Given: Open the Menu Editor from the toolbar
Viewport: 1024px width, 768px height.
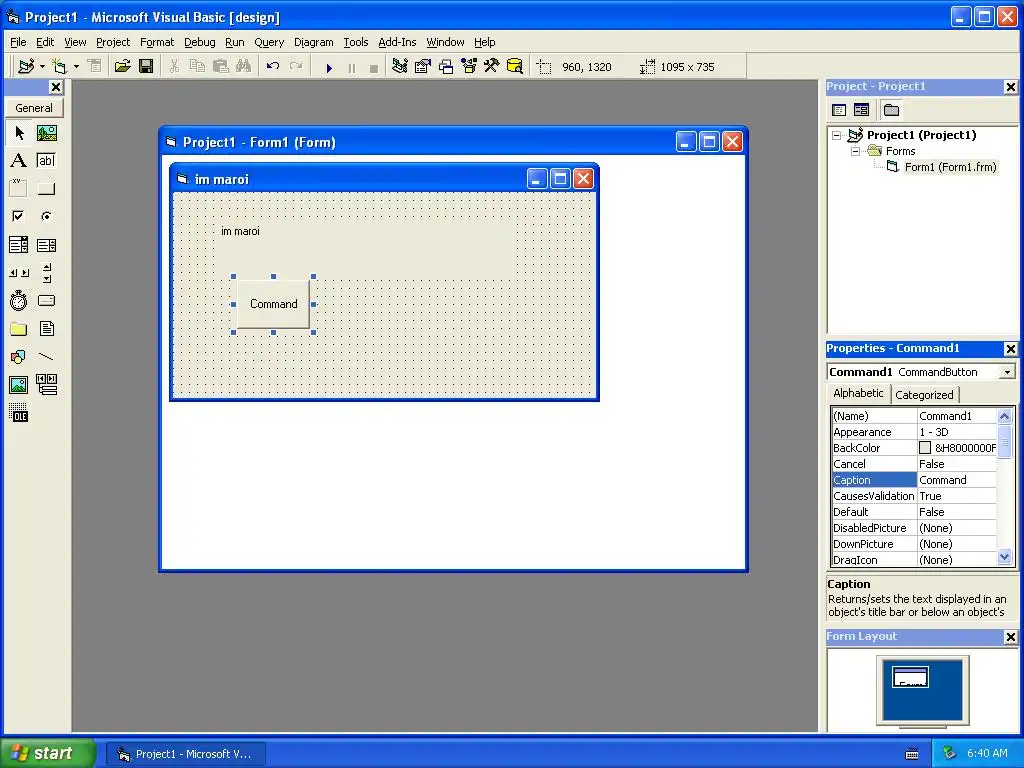Looking at the screenshot, I should click(x=95, y=67).
